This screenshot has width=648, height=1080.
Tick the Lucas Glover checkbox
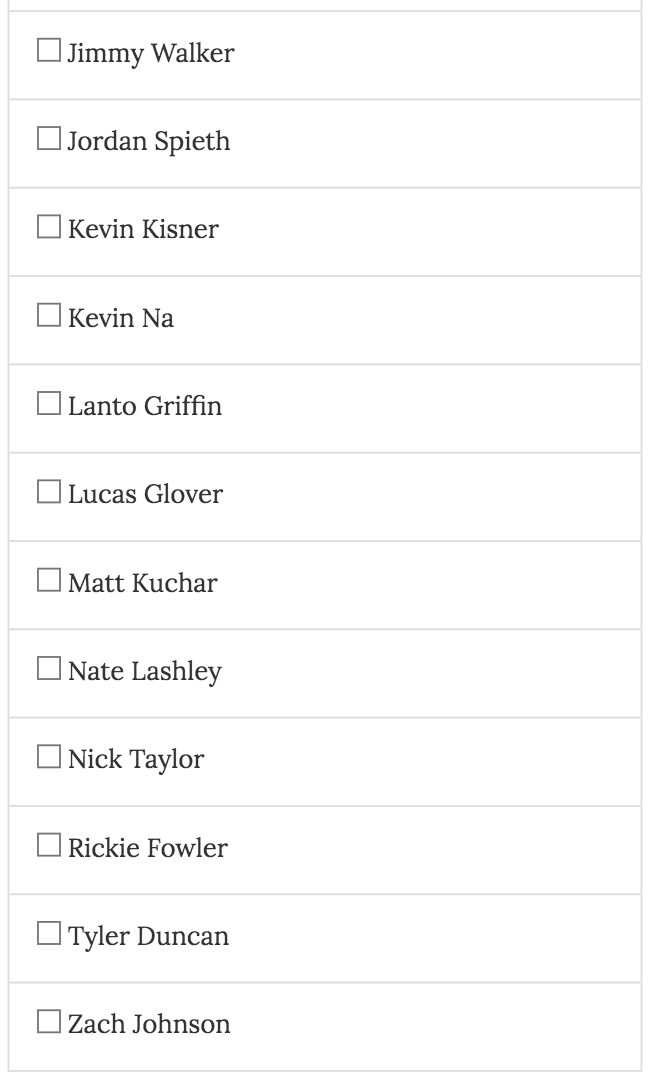point(49,492)
